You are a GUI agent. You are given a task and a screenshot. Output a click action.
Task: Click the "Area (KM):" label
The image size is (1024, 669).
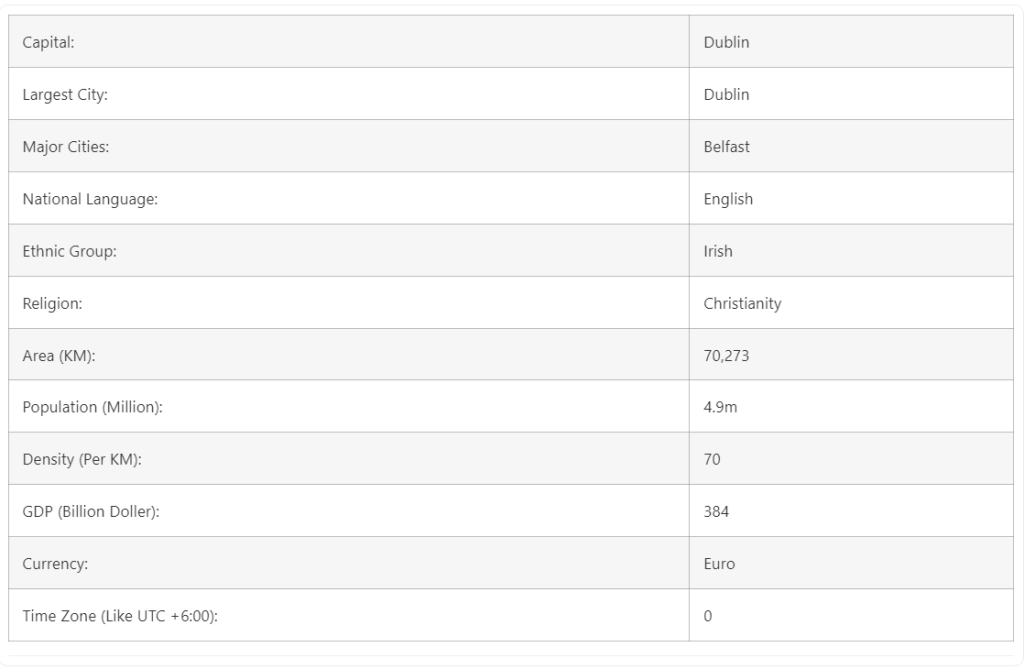pos(59,355)
